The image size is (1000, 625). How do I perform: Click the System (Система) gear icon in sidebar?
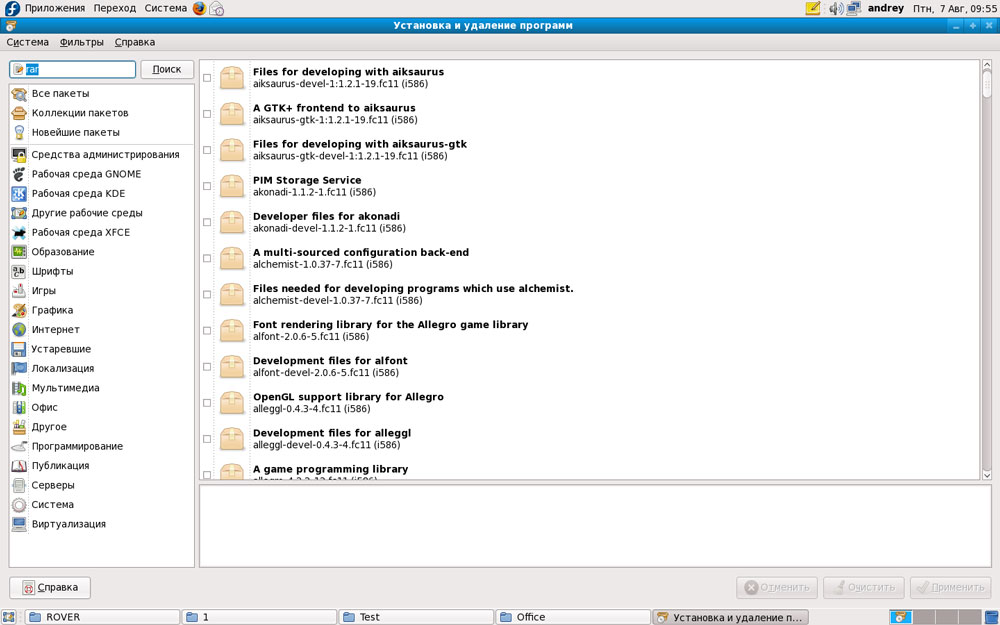pos(19,504)
